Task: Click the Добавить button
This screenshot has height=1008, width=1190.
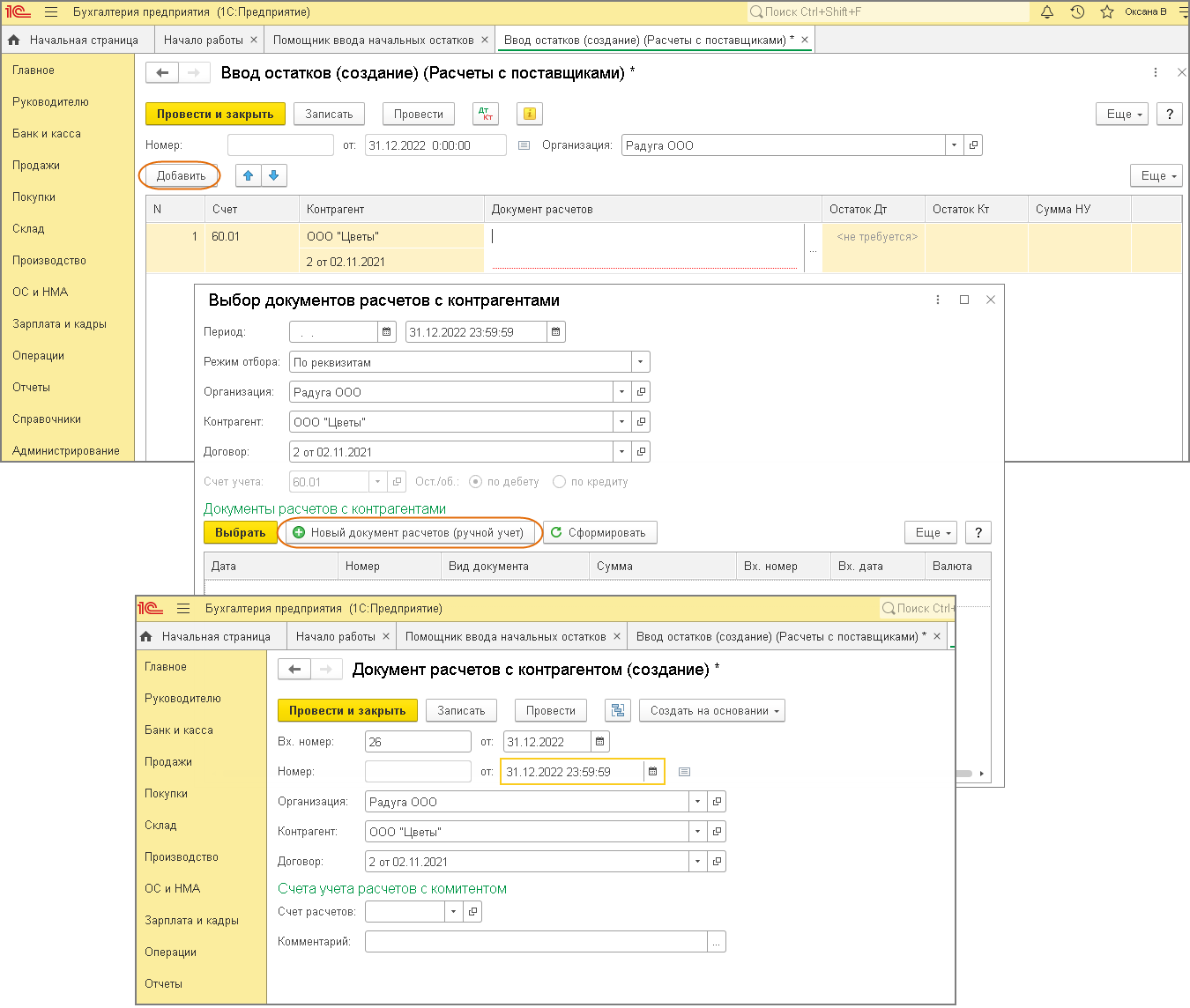Action: coord(182,175)
